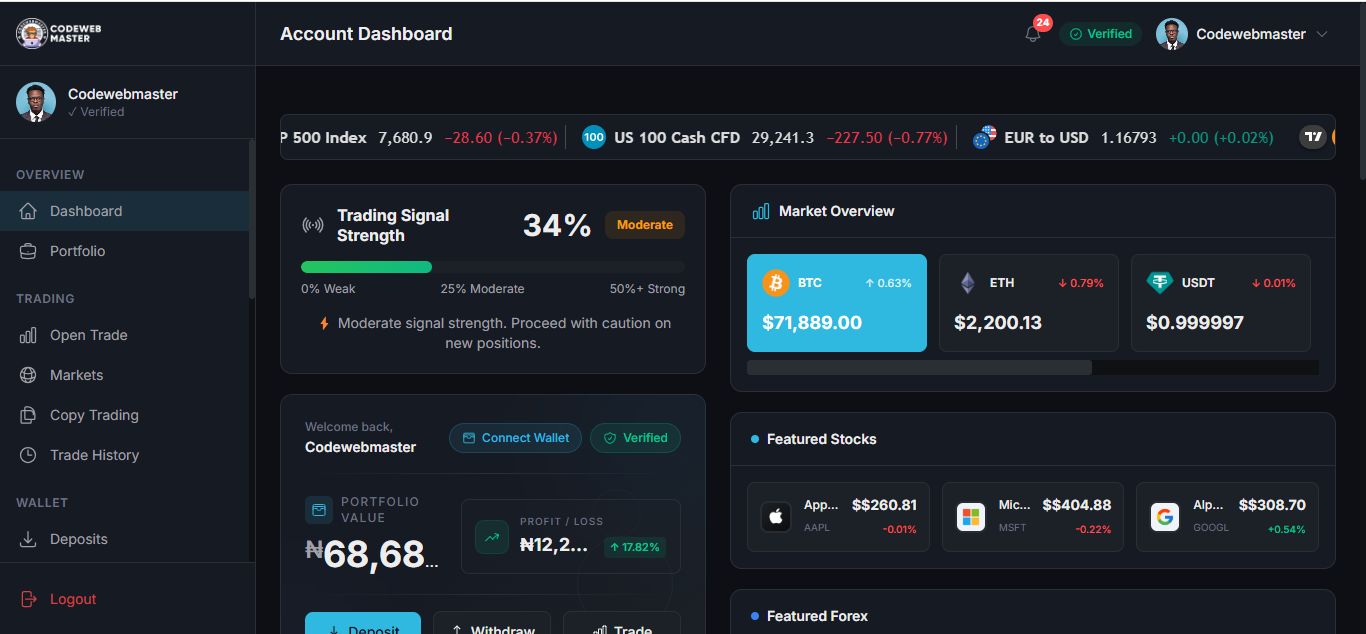Click the red Logout icon
The image size is (1366, 634).
29,599
